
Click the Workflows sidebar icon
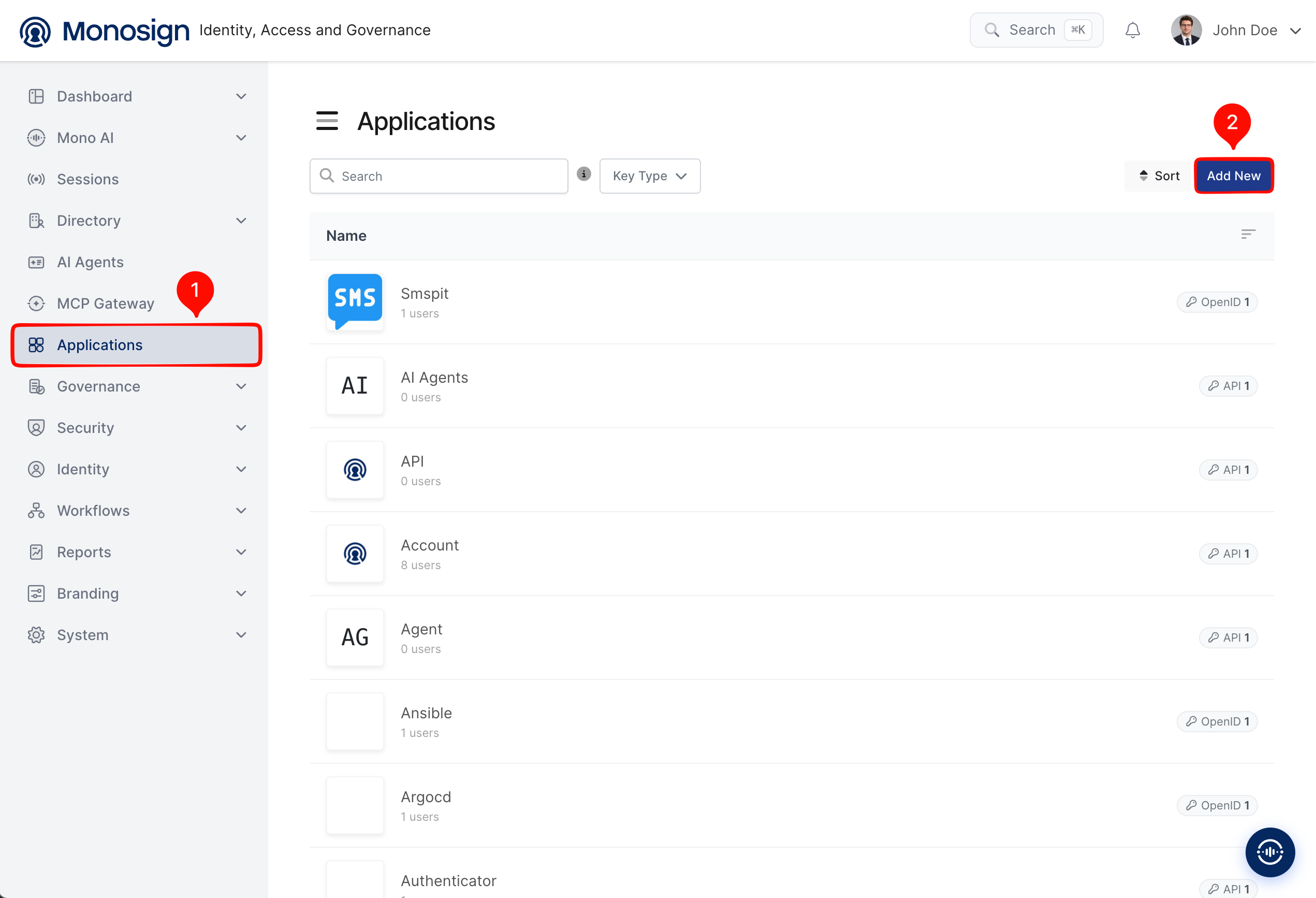click(36, 511)
